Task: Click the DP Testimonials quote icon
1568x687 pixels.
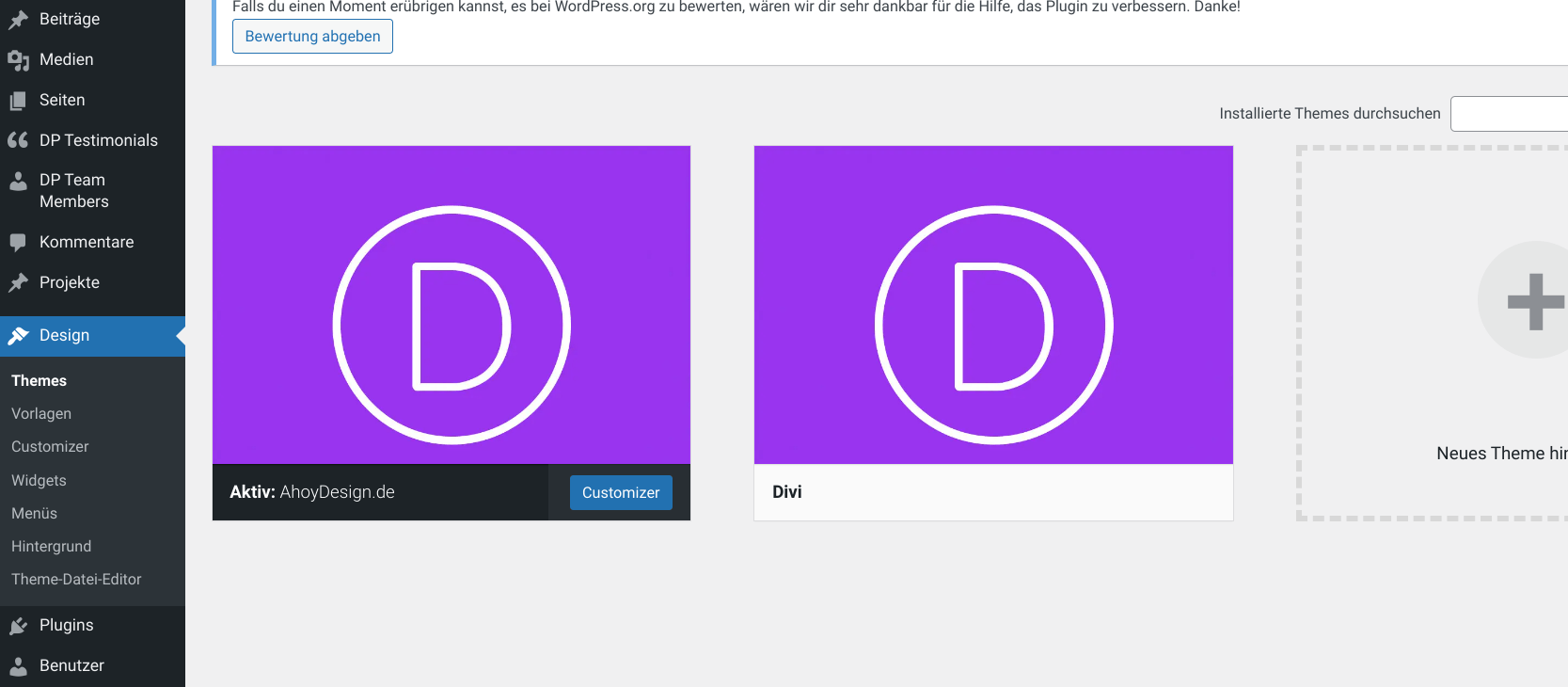Action: pyautogui.click(x=18, y=140)
